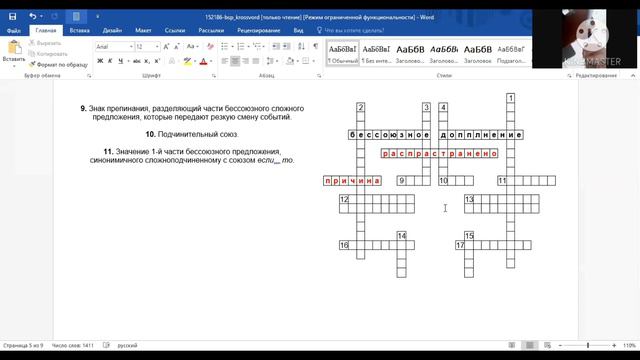Apply bulleted list formatting
Screen dimensions: 640x360
pos(224,47)
